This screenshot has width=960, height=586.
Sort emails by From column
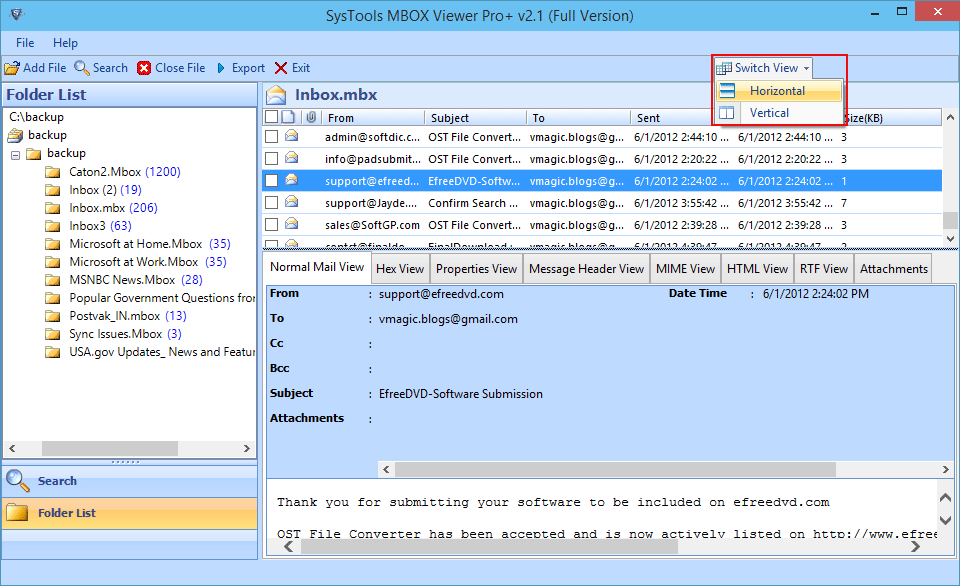pos(373,118)
